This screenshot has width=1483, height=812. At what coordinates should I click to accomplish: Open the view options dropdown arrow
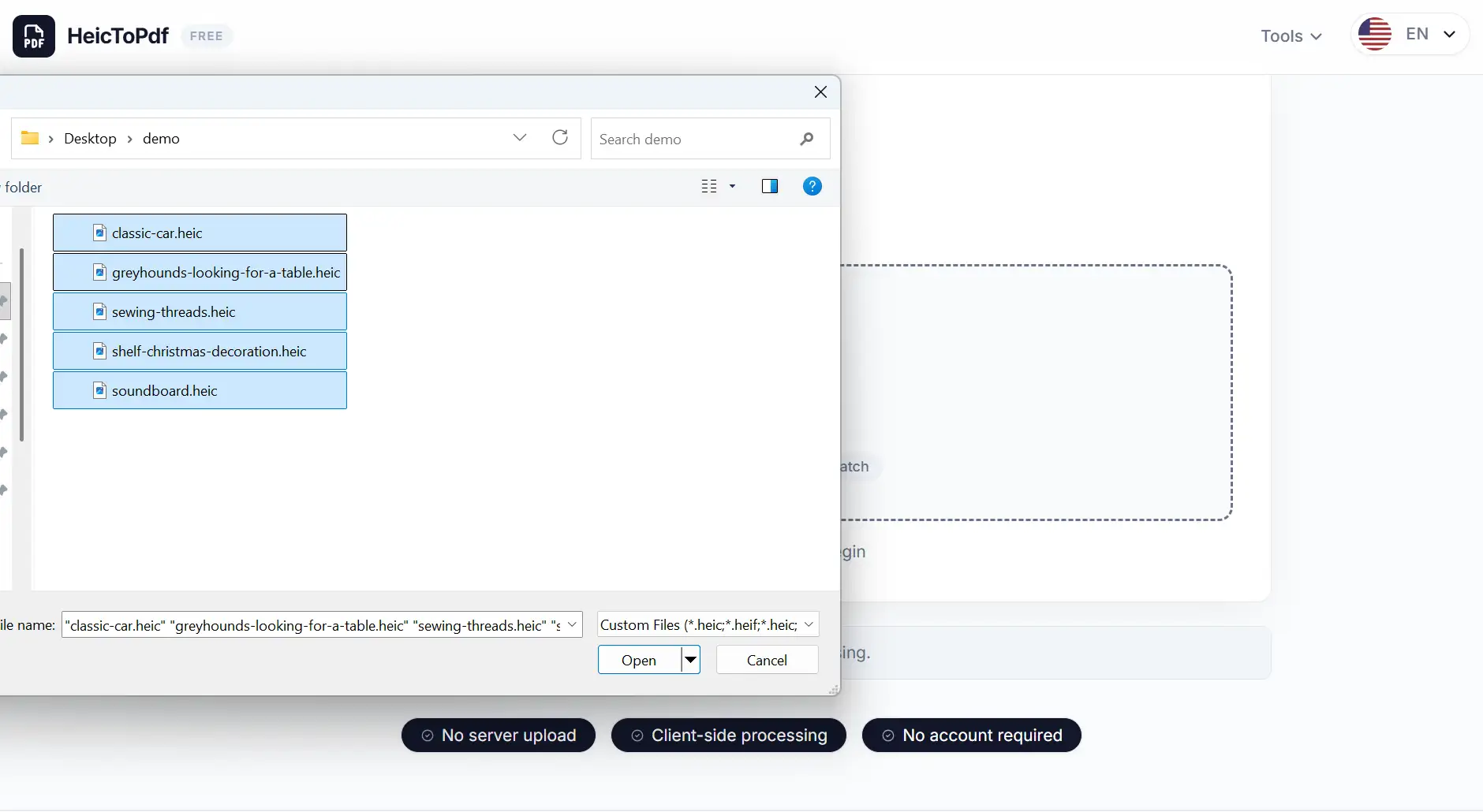click(732, 186)
